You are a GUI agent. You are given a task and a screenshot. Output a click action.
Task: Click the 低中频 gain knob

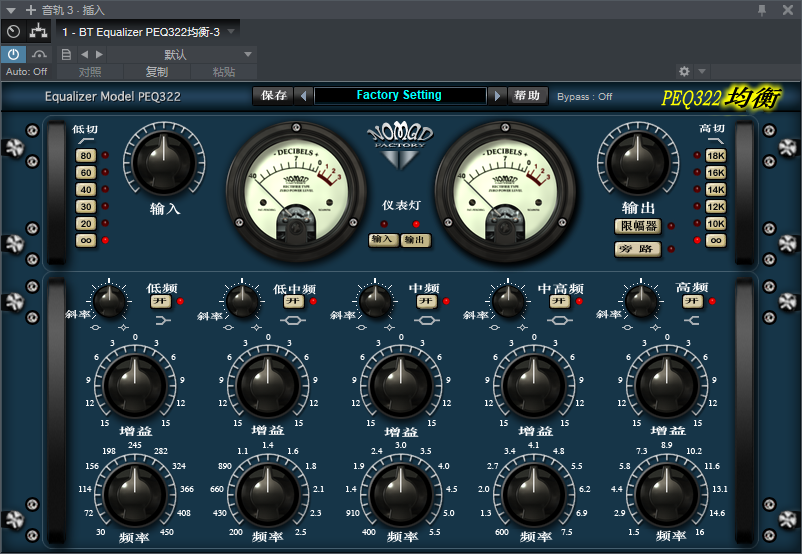click(x=268, y=386)
